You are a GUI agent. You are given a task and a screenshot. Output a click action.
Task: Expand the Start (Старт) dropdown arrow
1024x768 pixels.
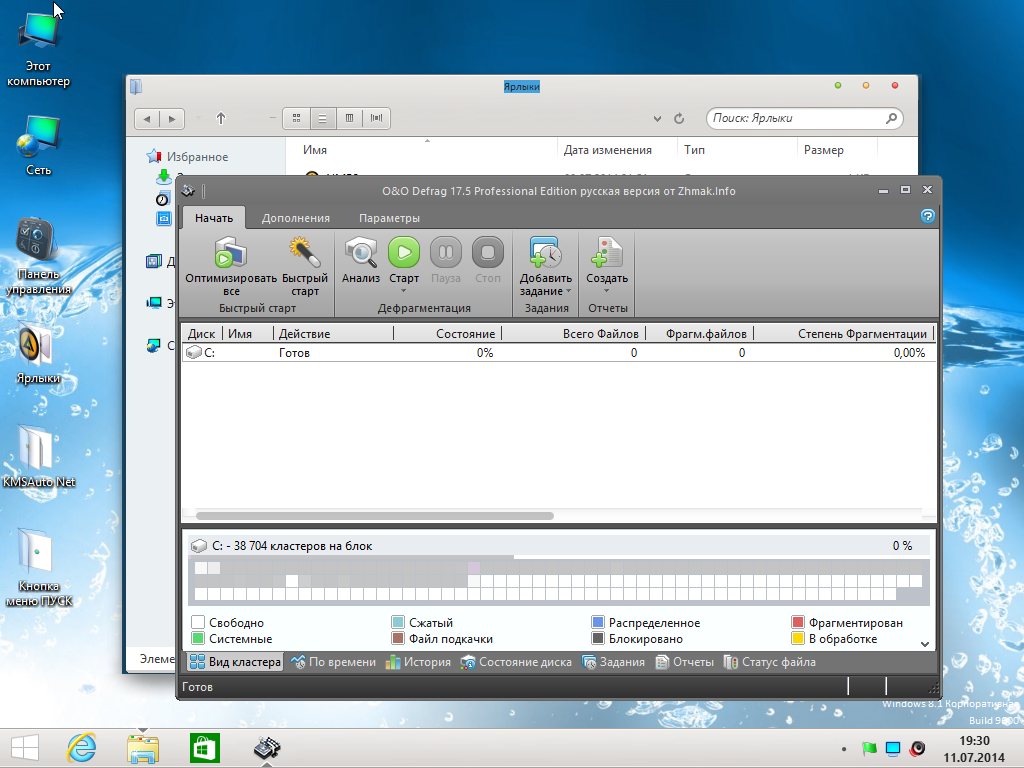coord(404,291)
